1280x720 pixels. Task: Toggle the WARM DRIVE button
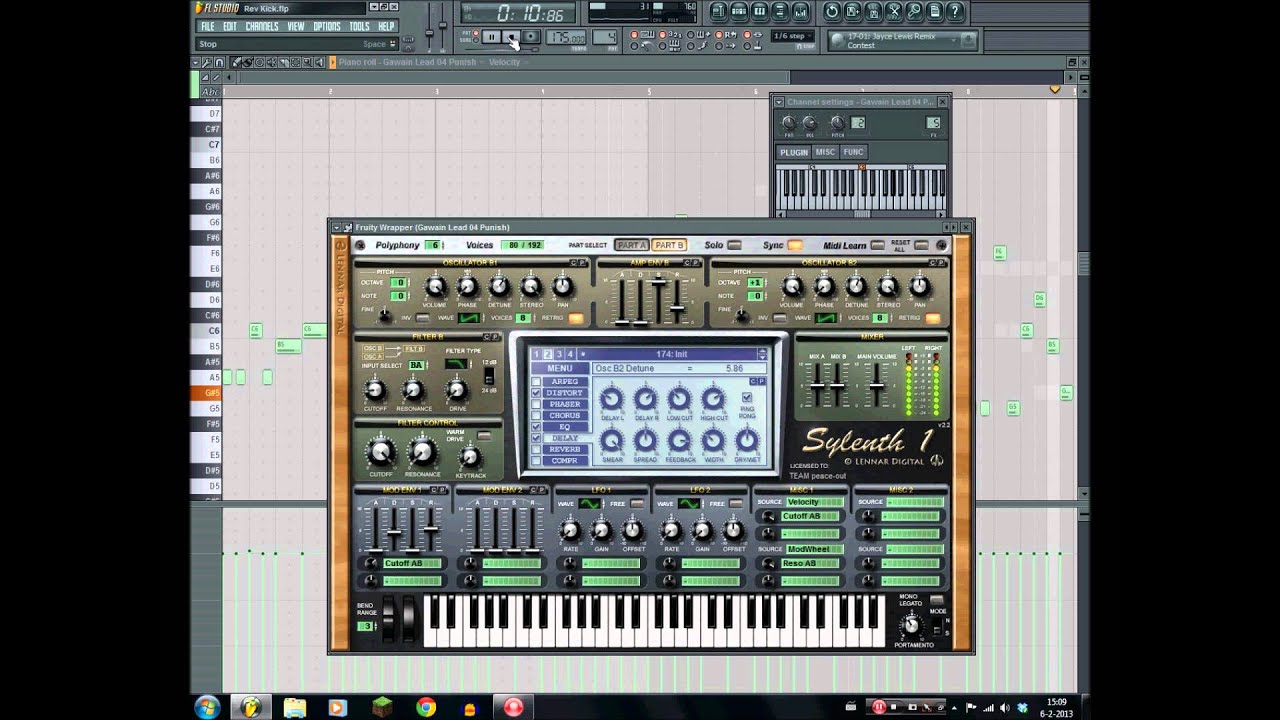pos(484,436)
